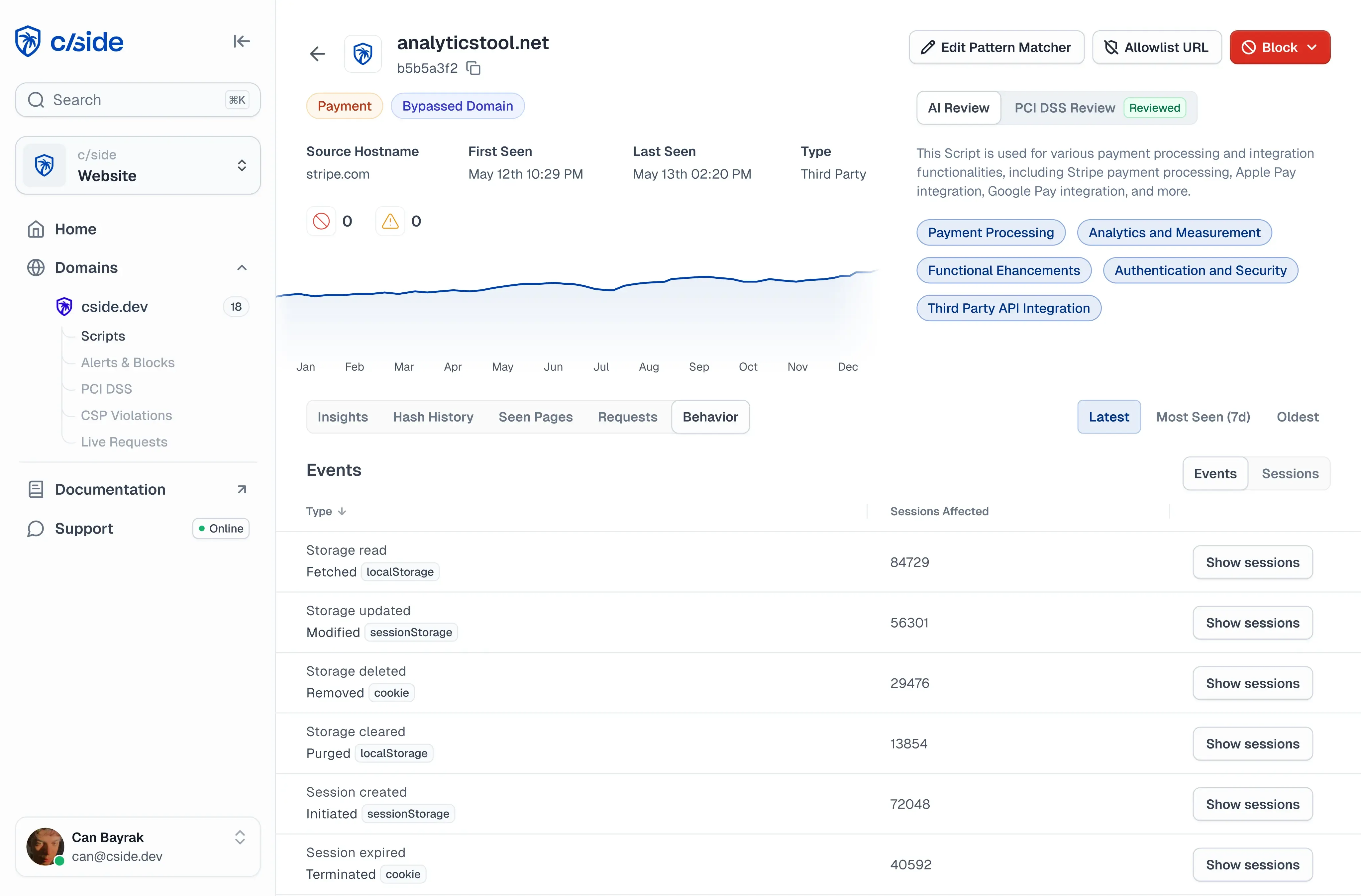The image size is (1361, 896).
Task: Switch to the Hash History tab
Action: tap(432, 417)
